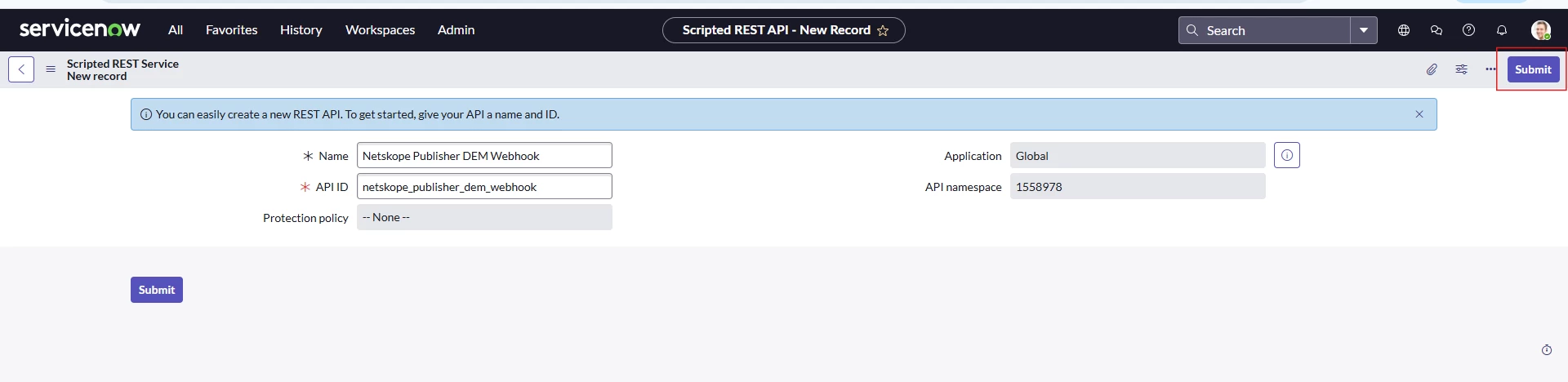Go back using the left chevron button
This screenshot has width=1568, height=382.
tap(21, 69)
